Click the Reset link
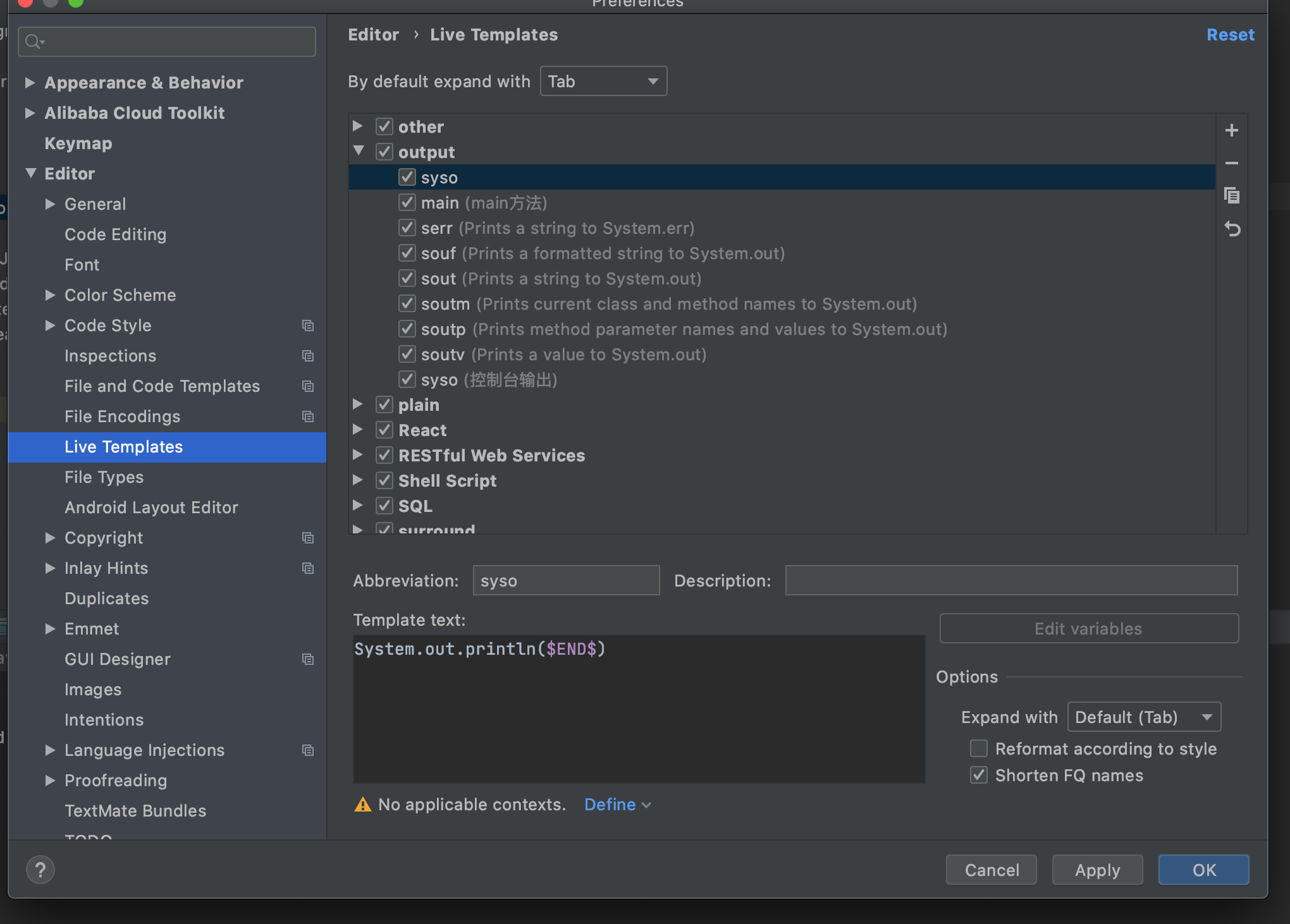 (1230, 35)
